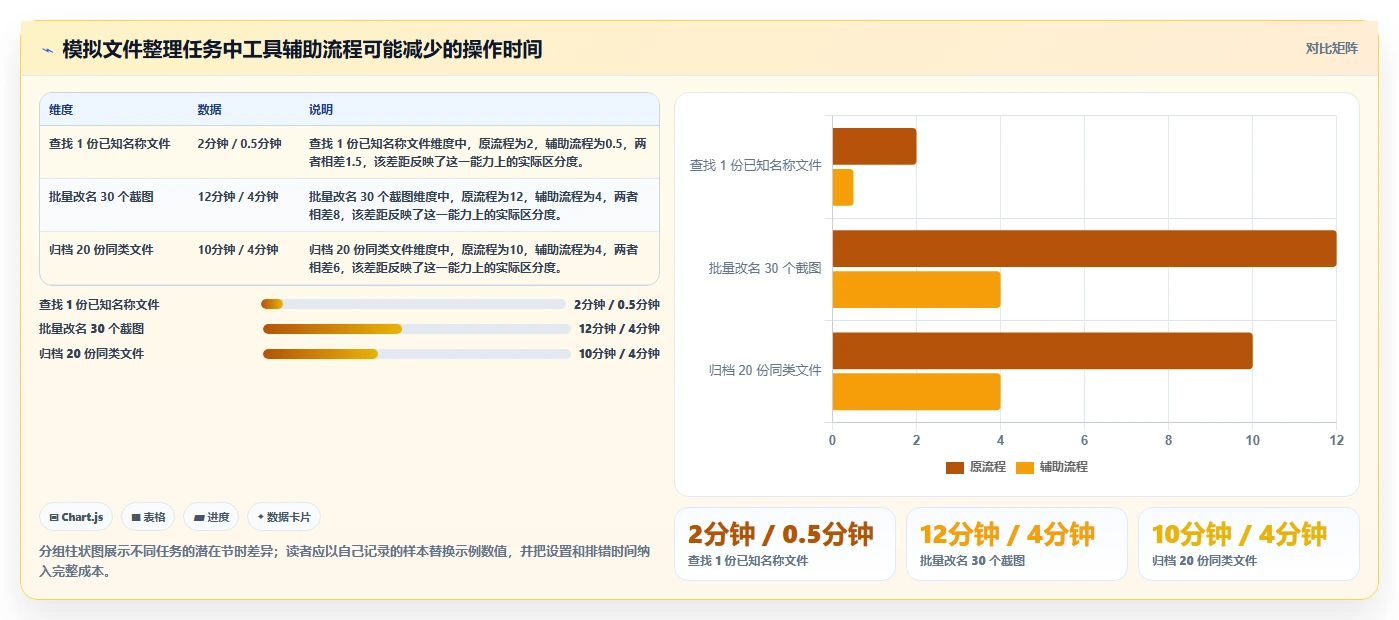Open the data card 10分钟 / 4分钟
This screenshot has width=1399, height=620.
tap(1249, 544)
